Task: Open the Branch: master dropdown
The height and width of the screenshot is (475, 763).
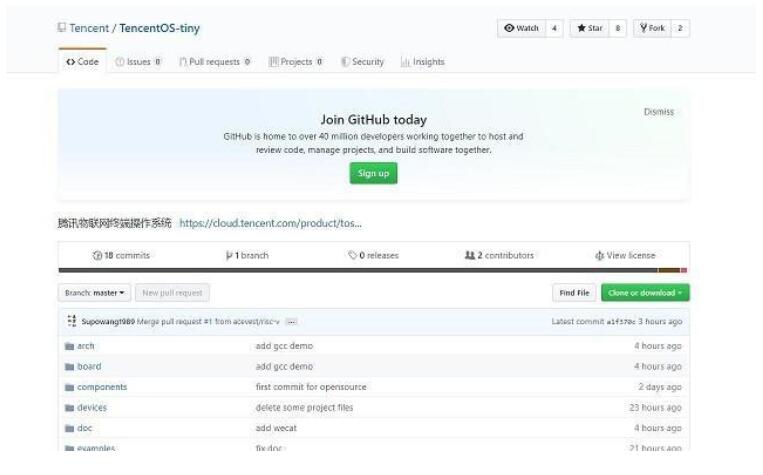Action: click(94, 292)
